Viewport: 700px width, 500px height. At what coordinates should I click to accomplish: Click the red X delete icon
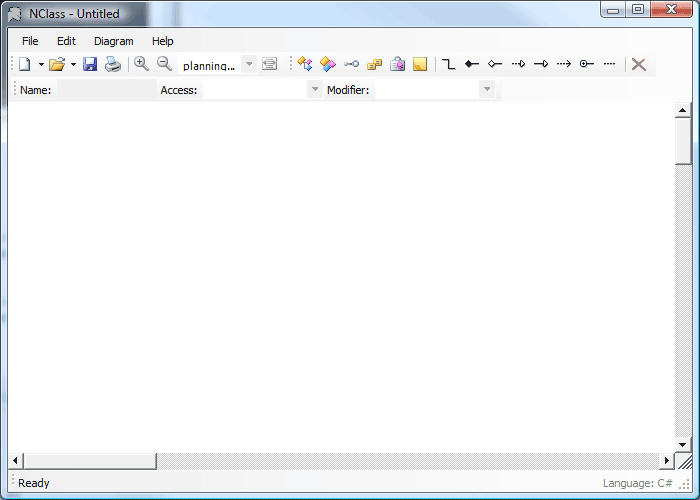pos(639,64)
